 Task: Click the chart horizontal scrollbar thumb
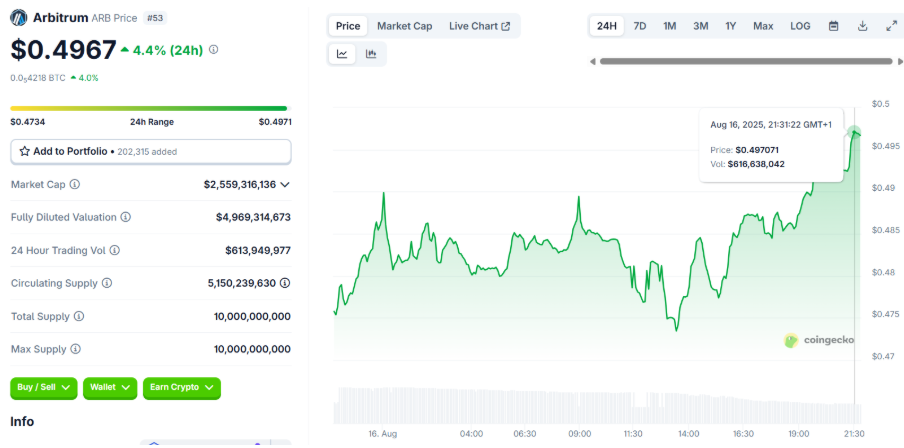[x=746, y=62]
